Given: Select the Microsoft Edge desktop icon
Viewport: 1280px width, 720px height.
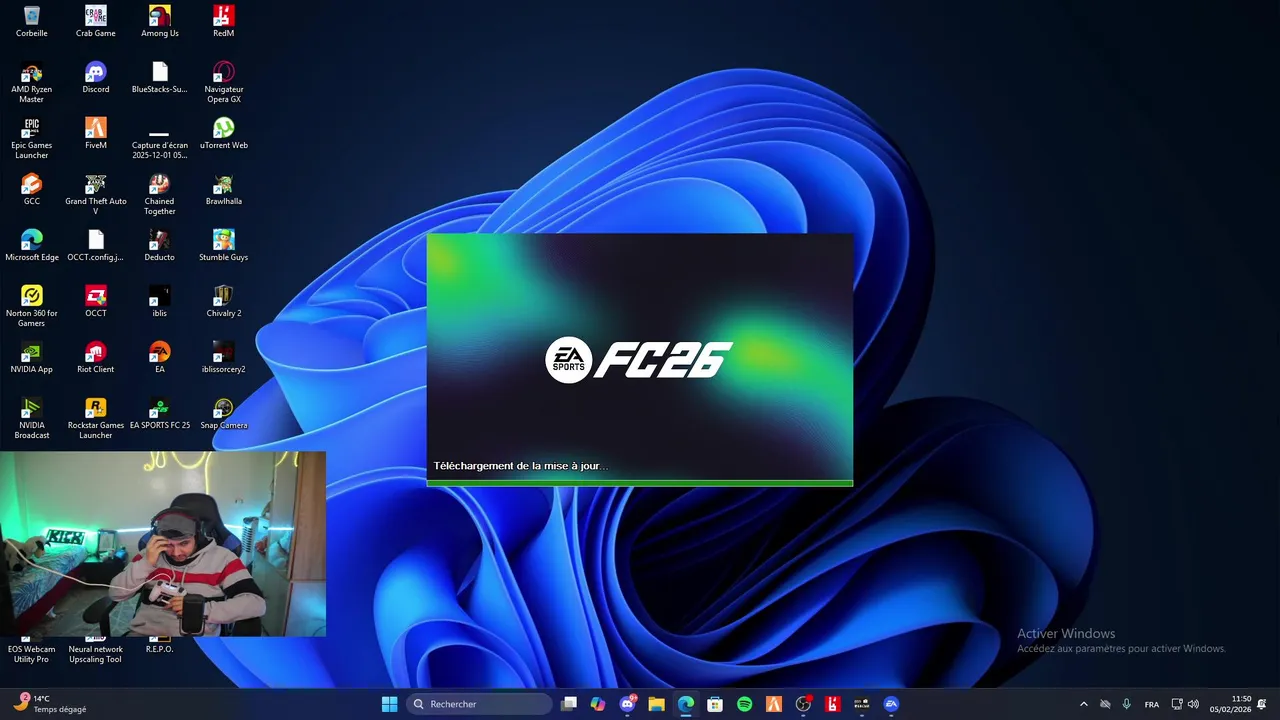Looking at the screenshot, I should click(31, 246).
